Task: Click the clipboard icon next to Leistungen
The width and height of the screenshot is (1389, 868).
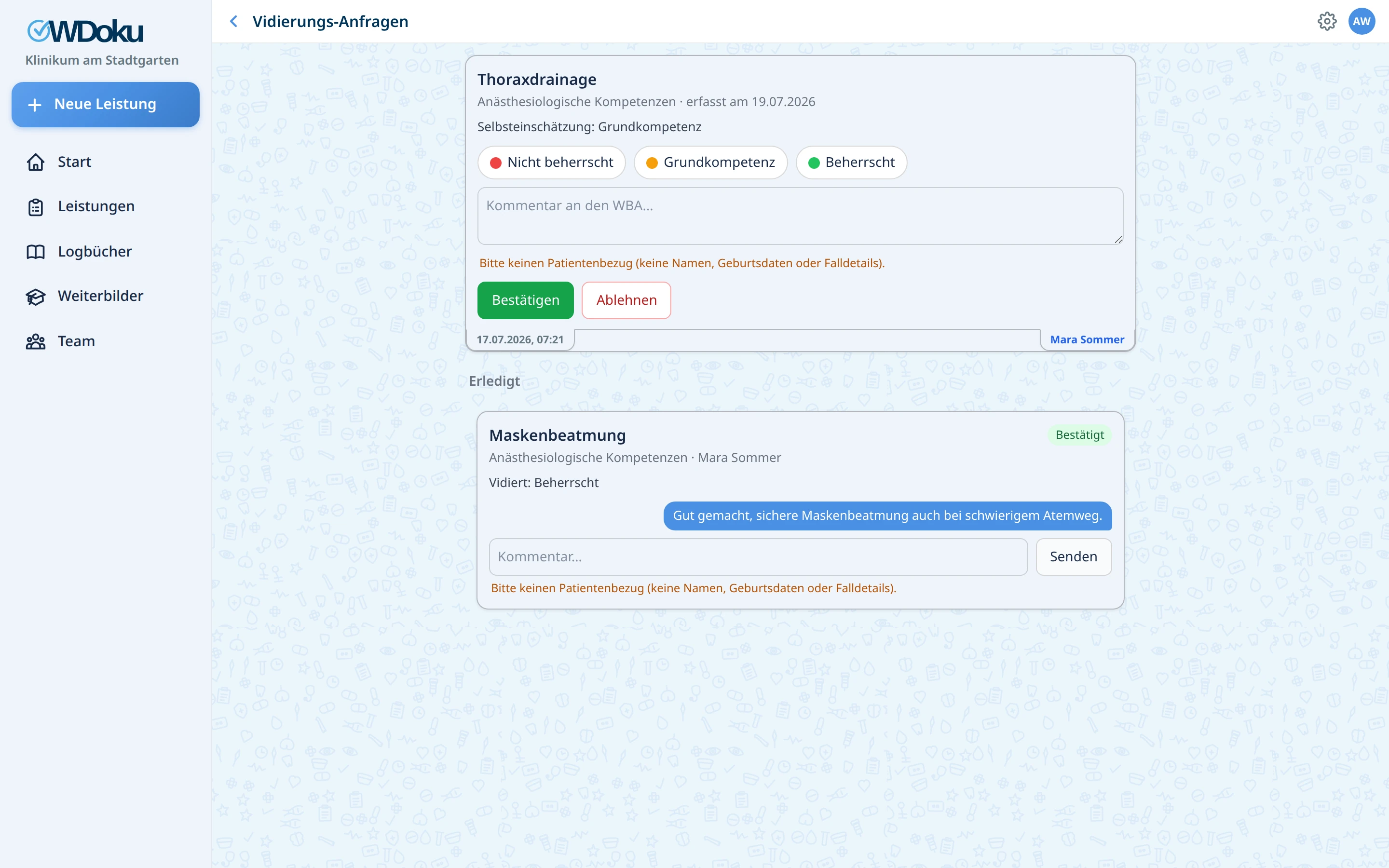Action: point(36,207)
